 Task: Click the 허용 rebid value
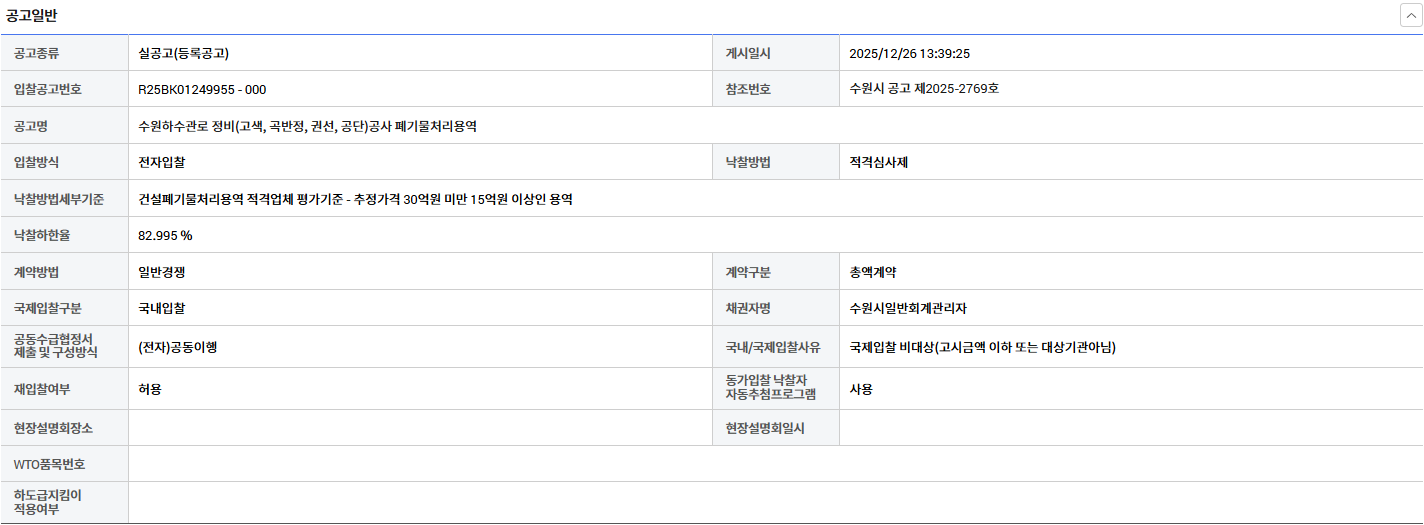tap(150, 389)
